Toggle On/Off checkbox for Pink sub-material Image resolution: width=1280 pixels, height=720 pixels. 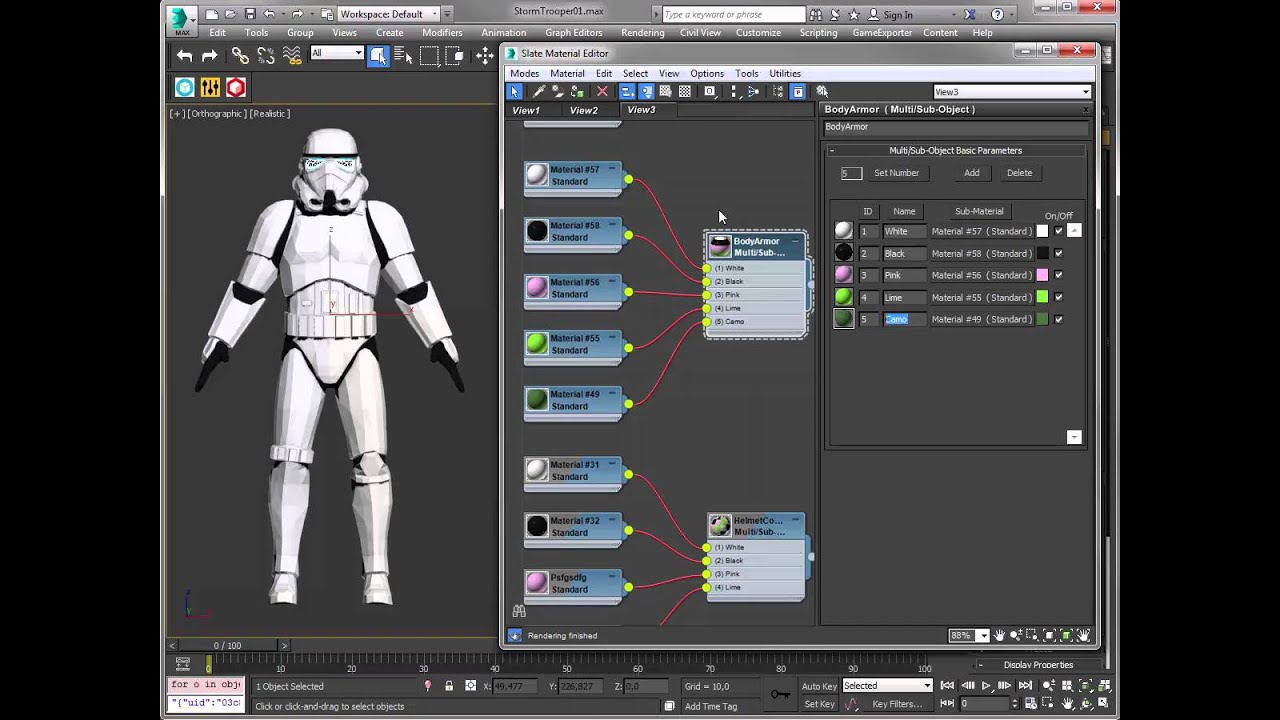(x=1058, y=275)
